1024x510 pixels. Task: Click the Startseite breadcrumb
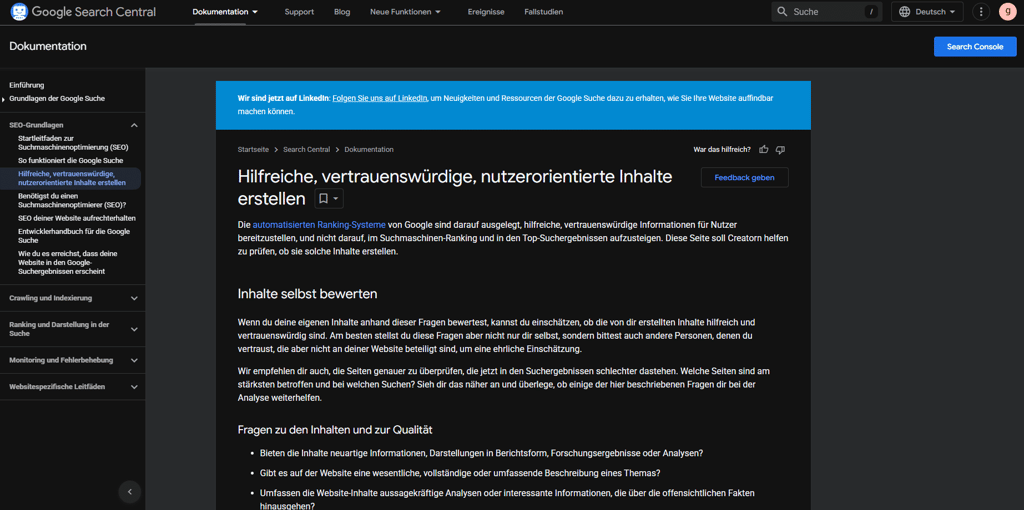253,150
